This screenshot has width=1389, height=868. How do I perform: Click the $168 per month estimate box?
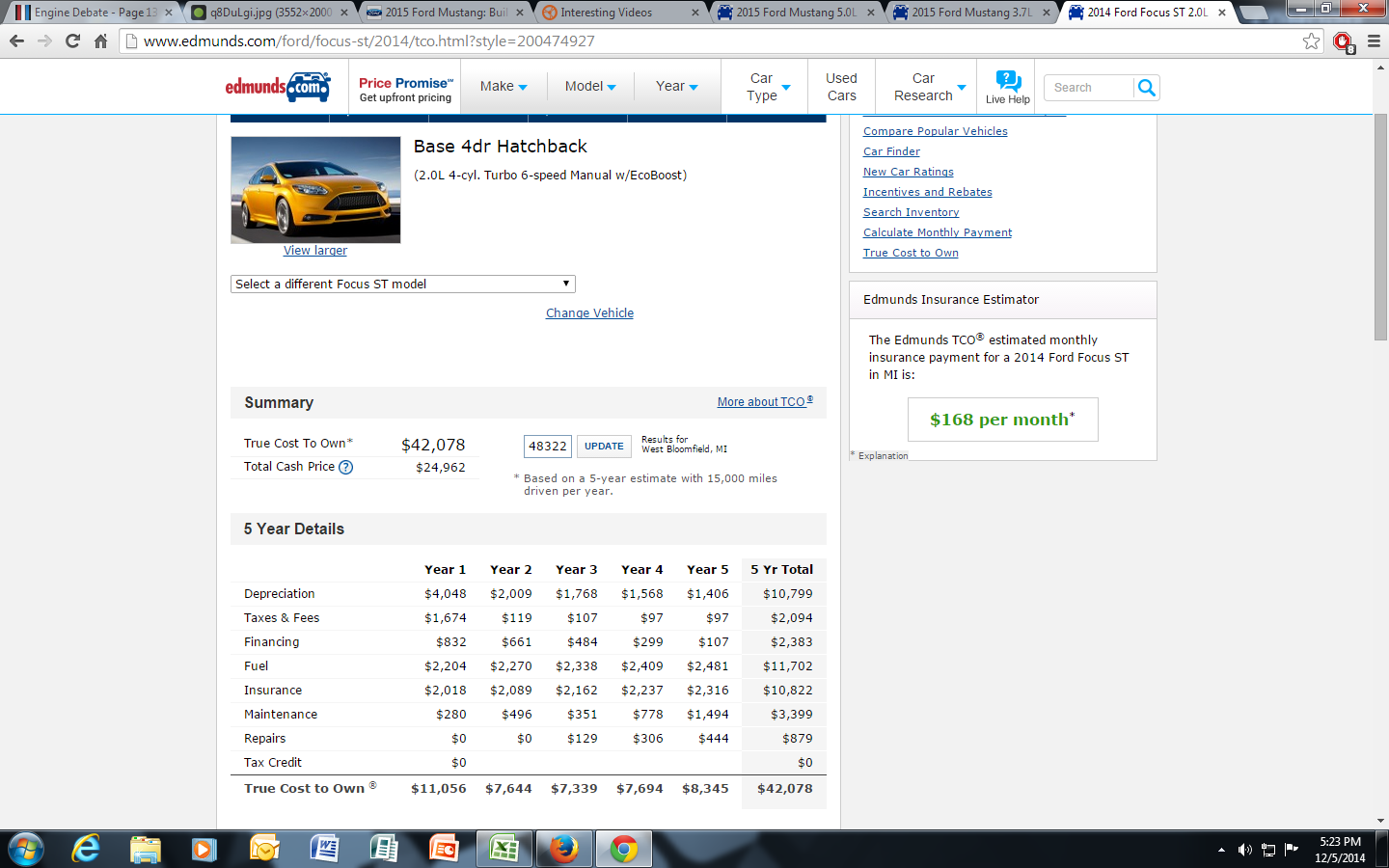(x=1002, y=420)
